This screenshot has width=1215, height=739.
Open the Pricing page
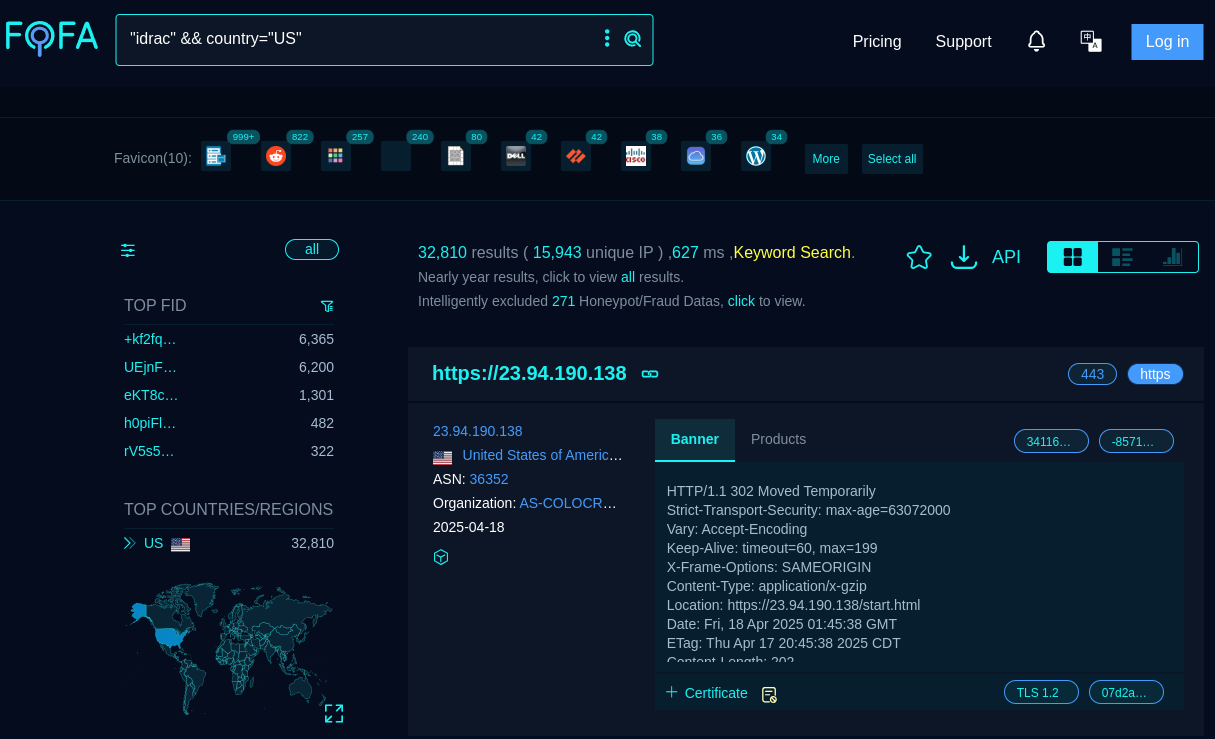tap(876, 41)
